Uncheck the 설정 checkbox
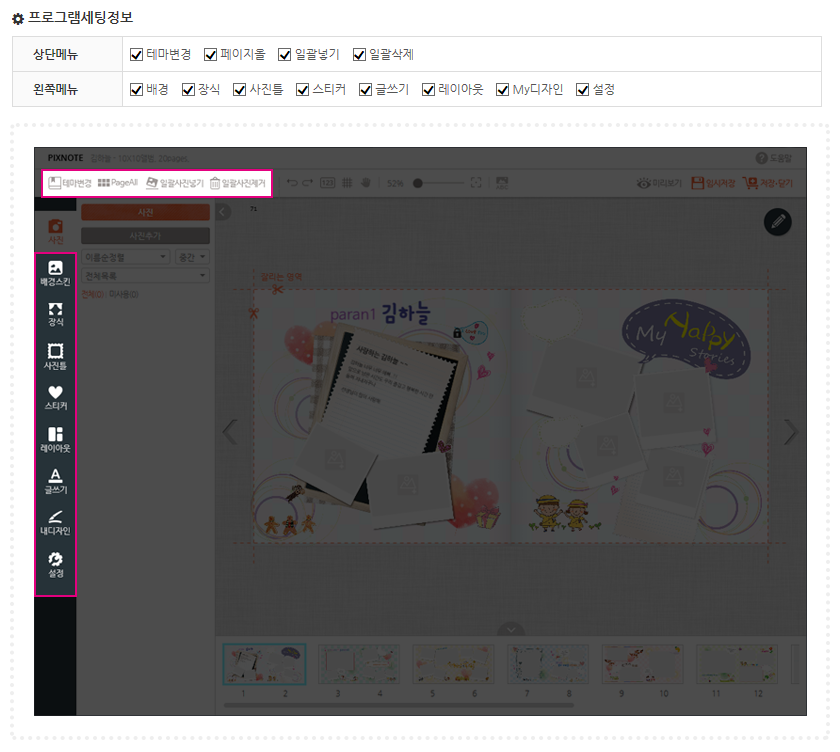This screenshot has width=840, height=752. (582, 90)
